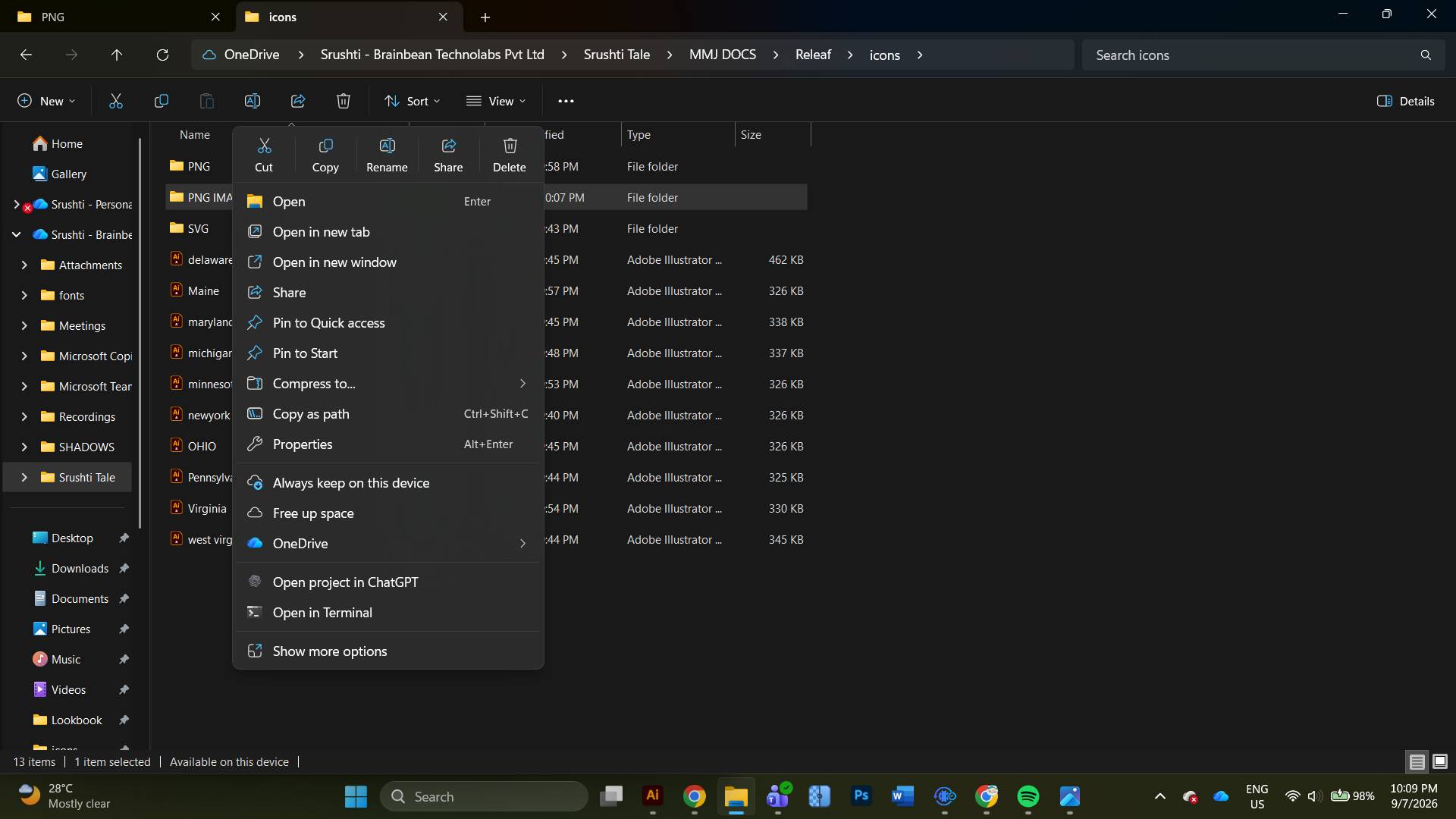
Task: Expand the Attachments folder in sidebar
Action: (24, 265)
